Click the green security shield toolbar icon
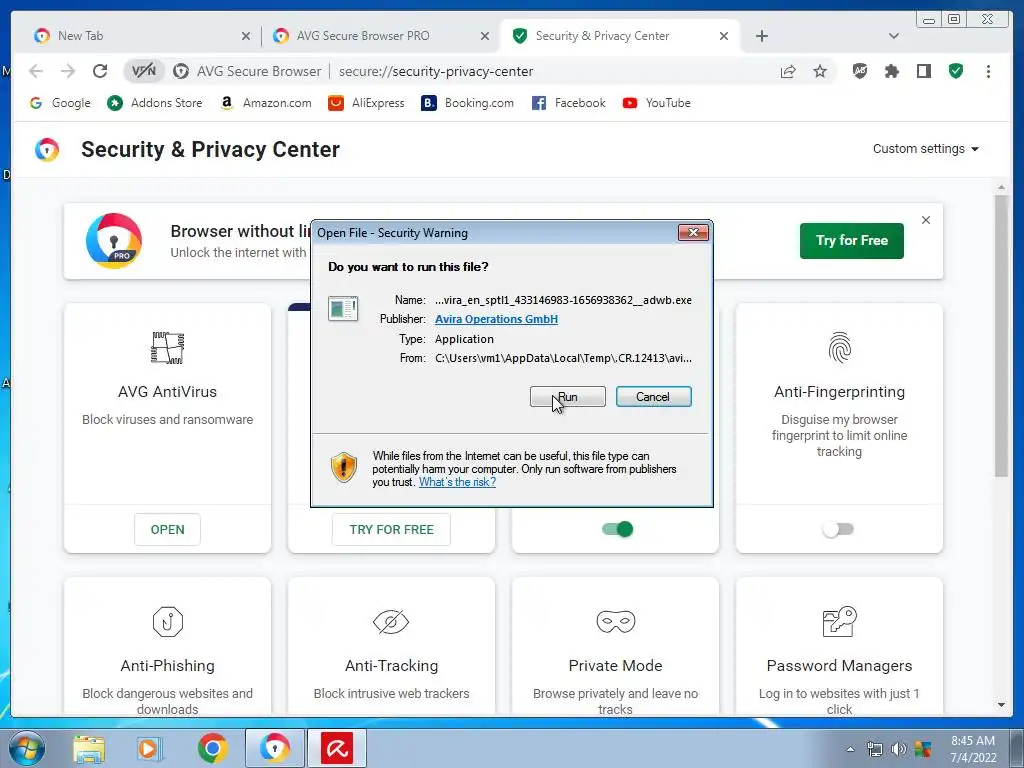 coord(956,71)
